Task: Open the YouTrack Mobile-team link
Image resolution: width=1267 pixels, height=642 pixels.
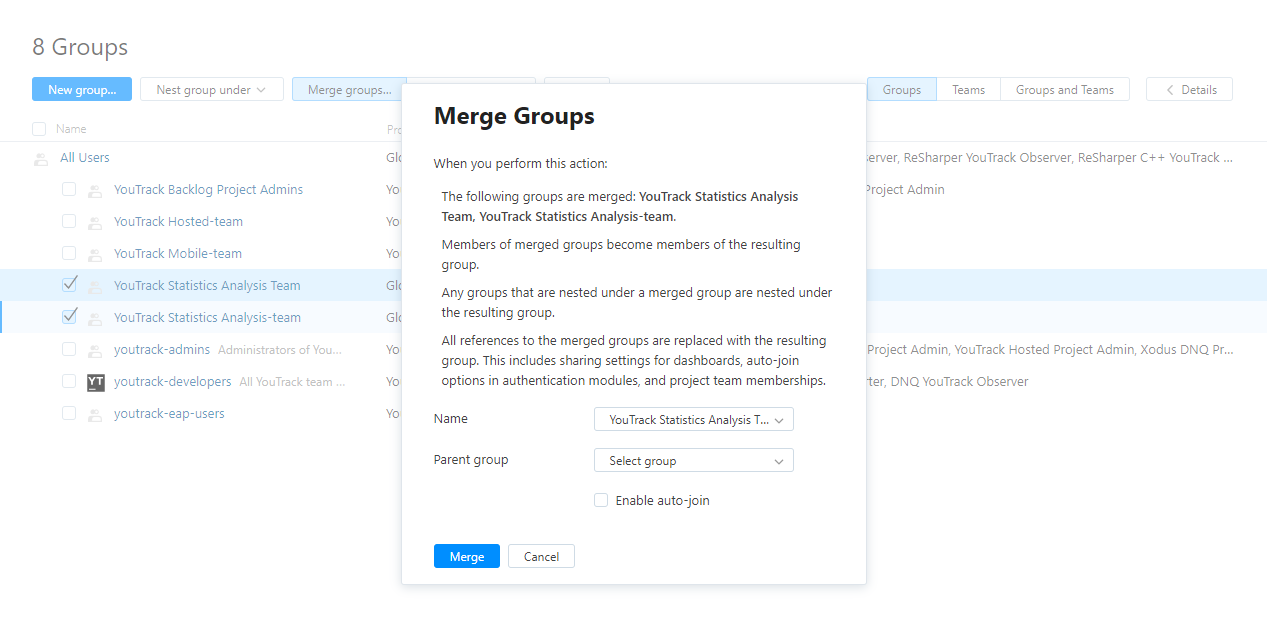Action: click(x=178, y=254)
